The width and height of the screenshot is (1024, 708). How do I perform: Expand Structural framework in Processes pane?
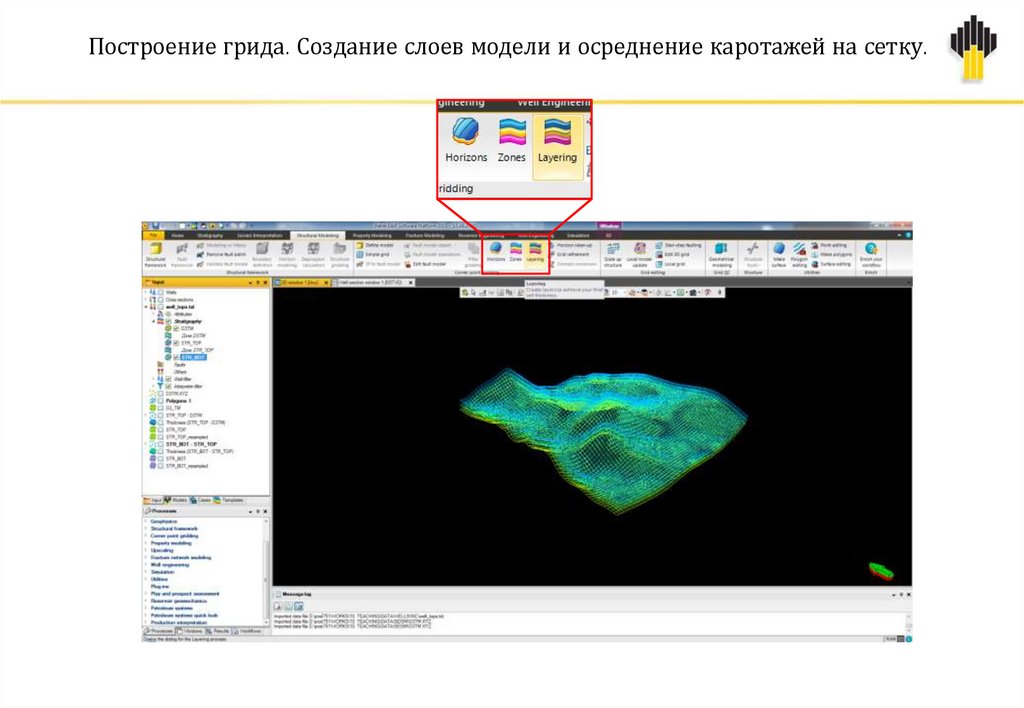pos(146,529)
